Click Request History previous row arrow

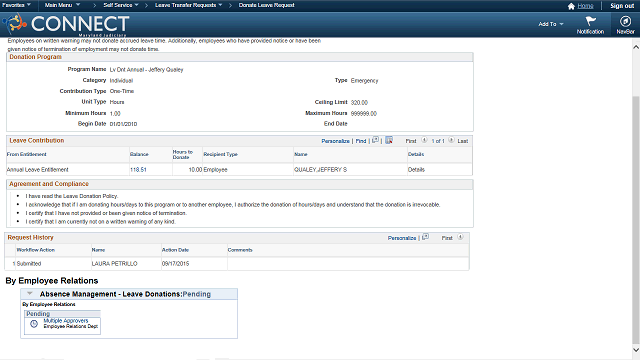460,237
